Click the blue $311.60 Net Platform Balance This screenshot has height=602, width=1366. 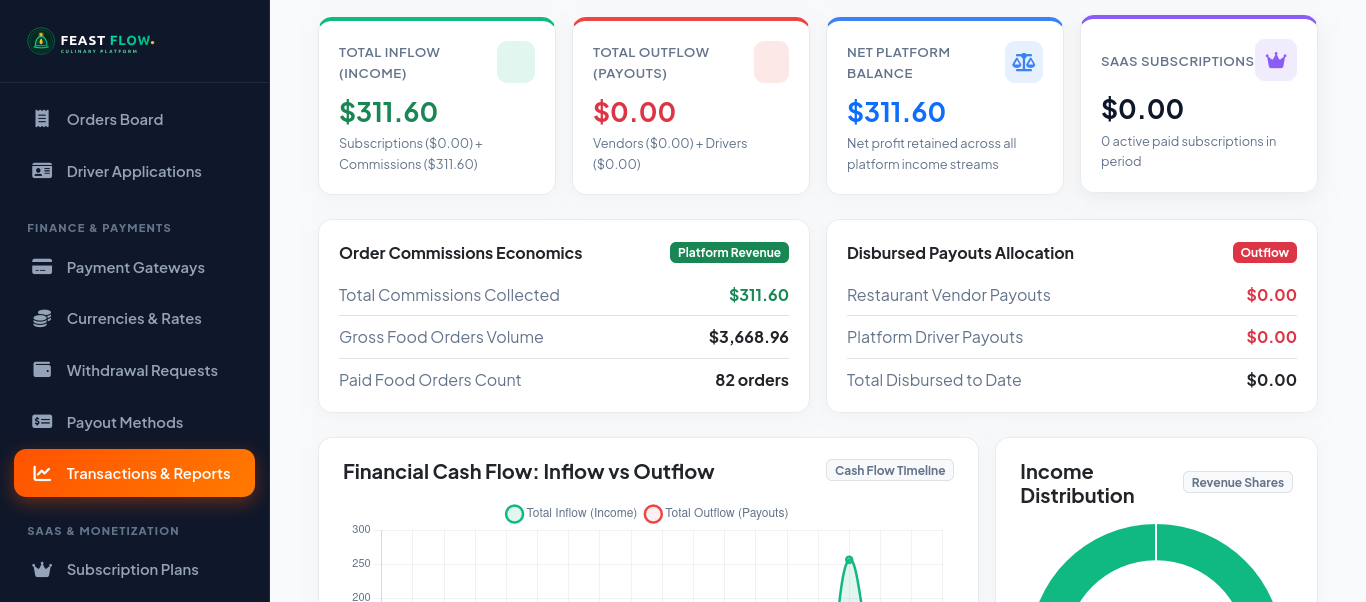point(896,111)
